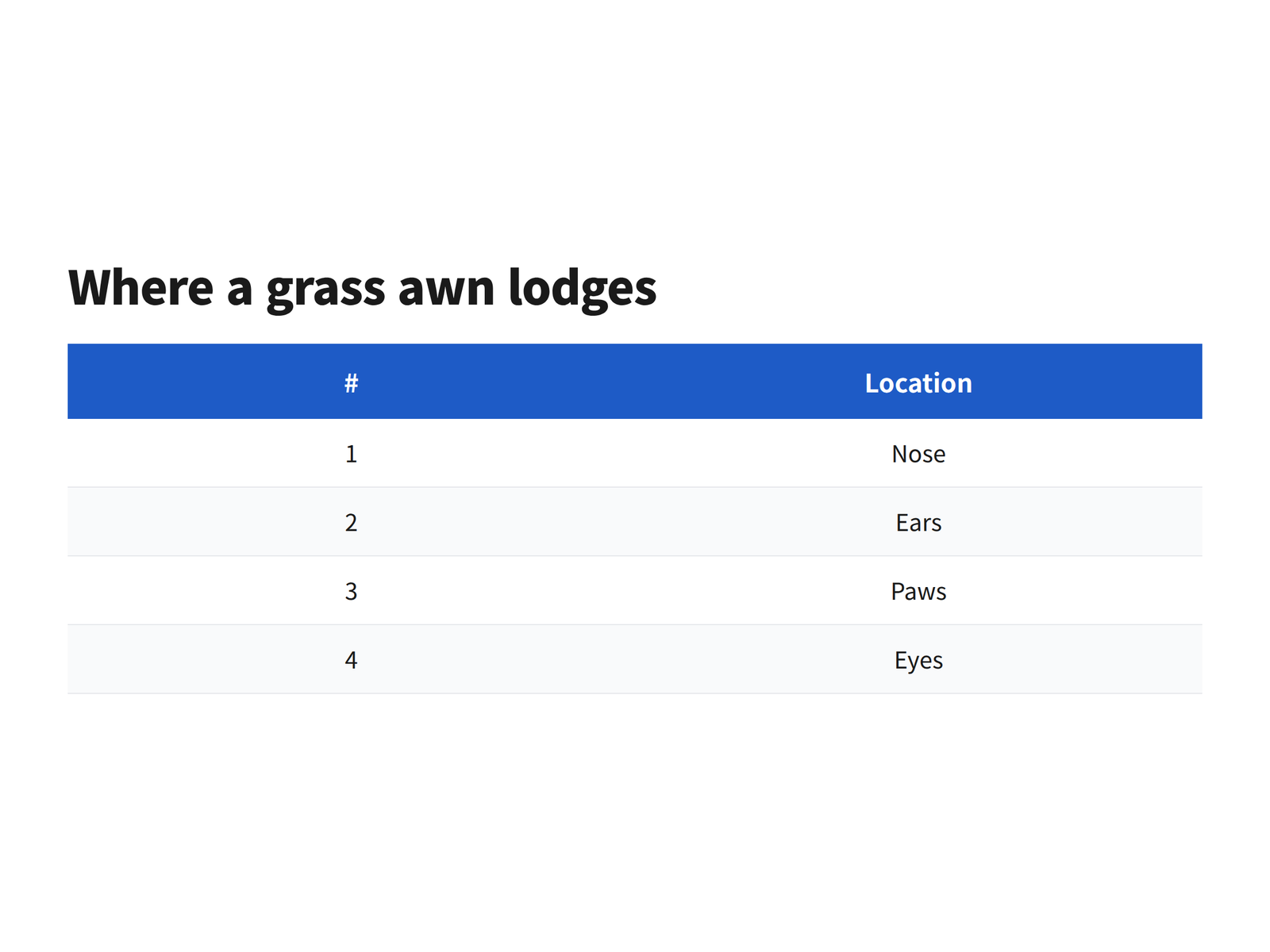This screenshot has height=952, width=1270.
Task: Select row number 3 cell
Action: pyautogui.click(x=352, y=591)
